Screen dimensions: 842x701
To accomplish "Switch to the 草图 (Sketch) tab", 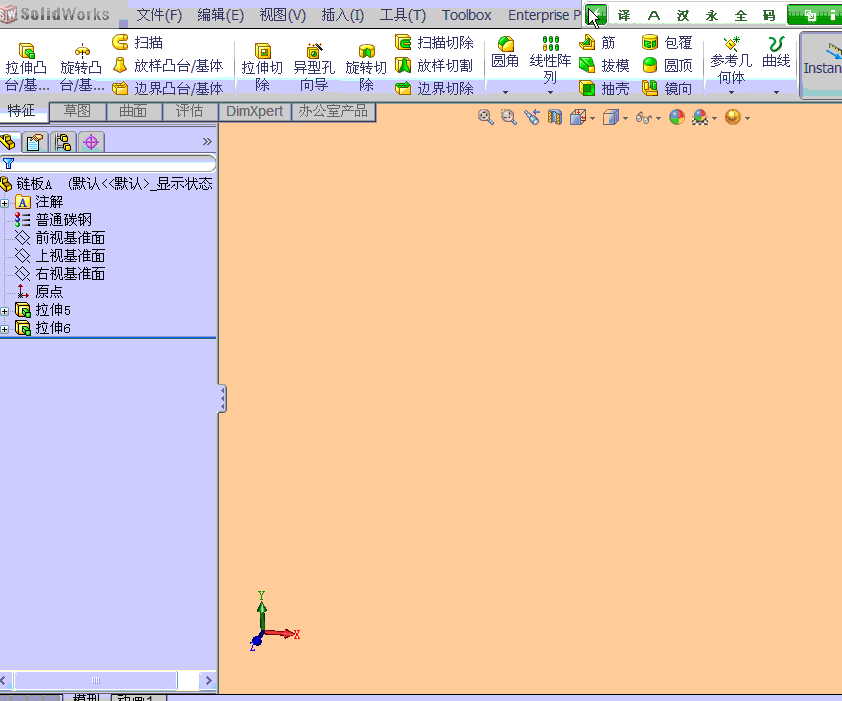I will click(77, 111).
